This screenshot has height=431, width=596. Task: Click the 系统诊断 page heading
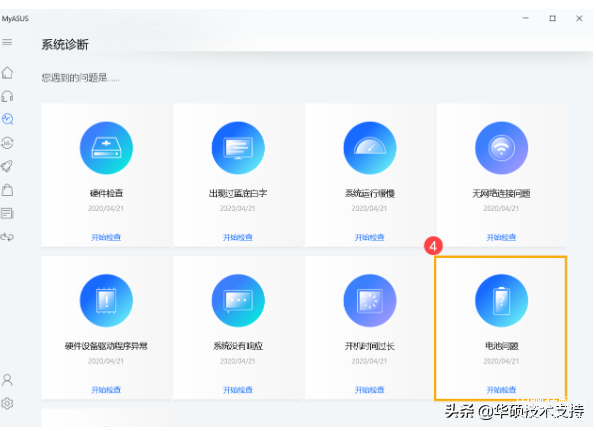click(65, 45)
